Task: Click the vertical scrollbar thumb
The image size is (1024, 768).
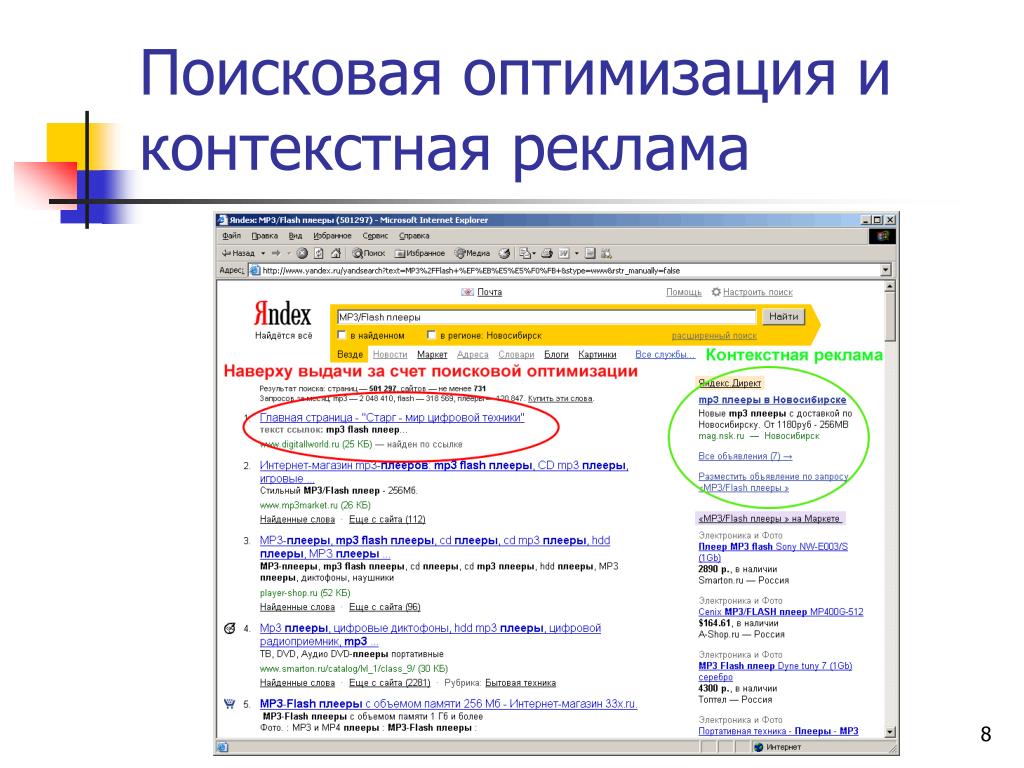Action: 889,317
